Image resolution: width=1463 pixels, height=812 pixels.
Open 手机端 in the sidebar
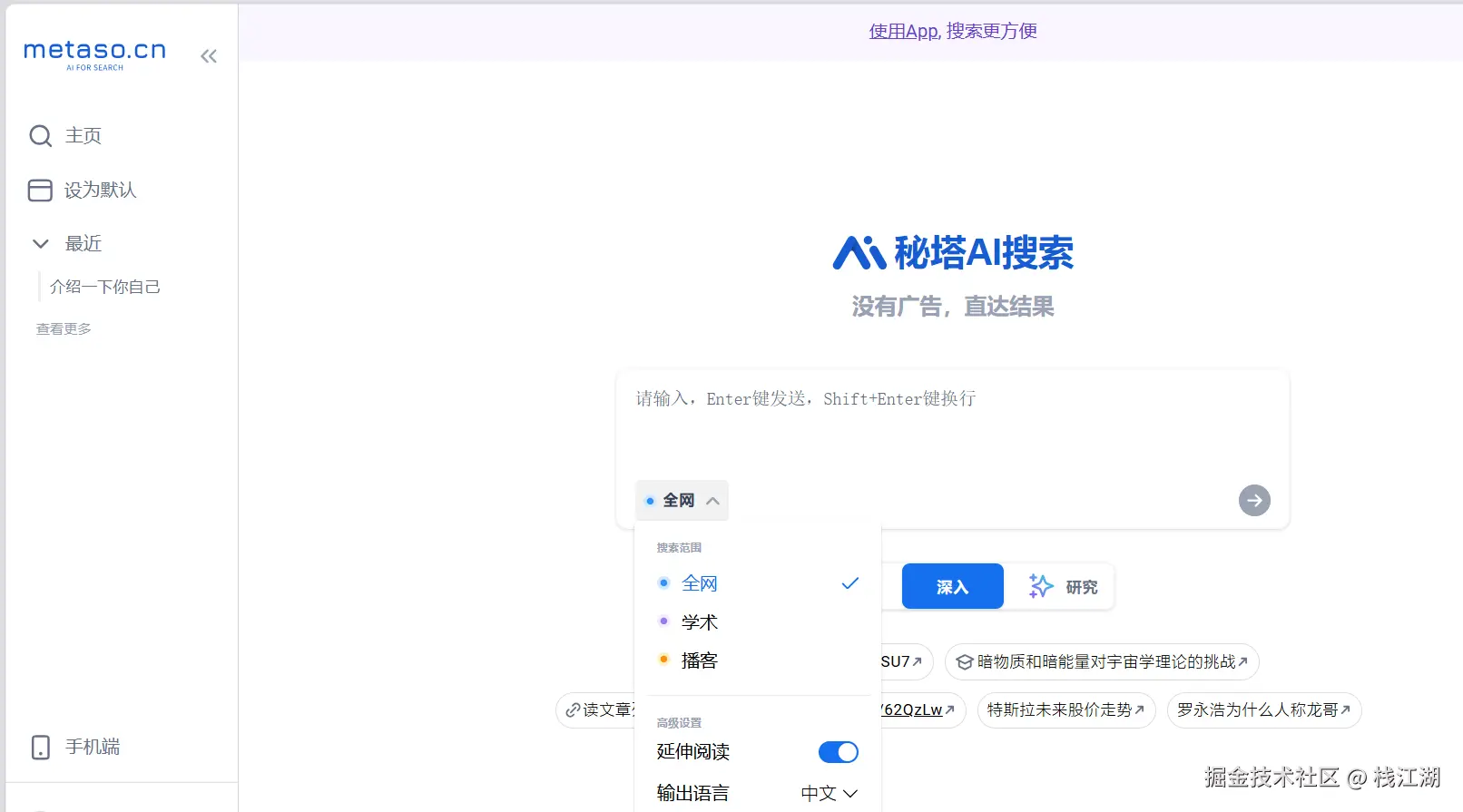click(x=93, y=747)
